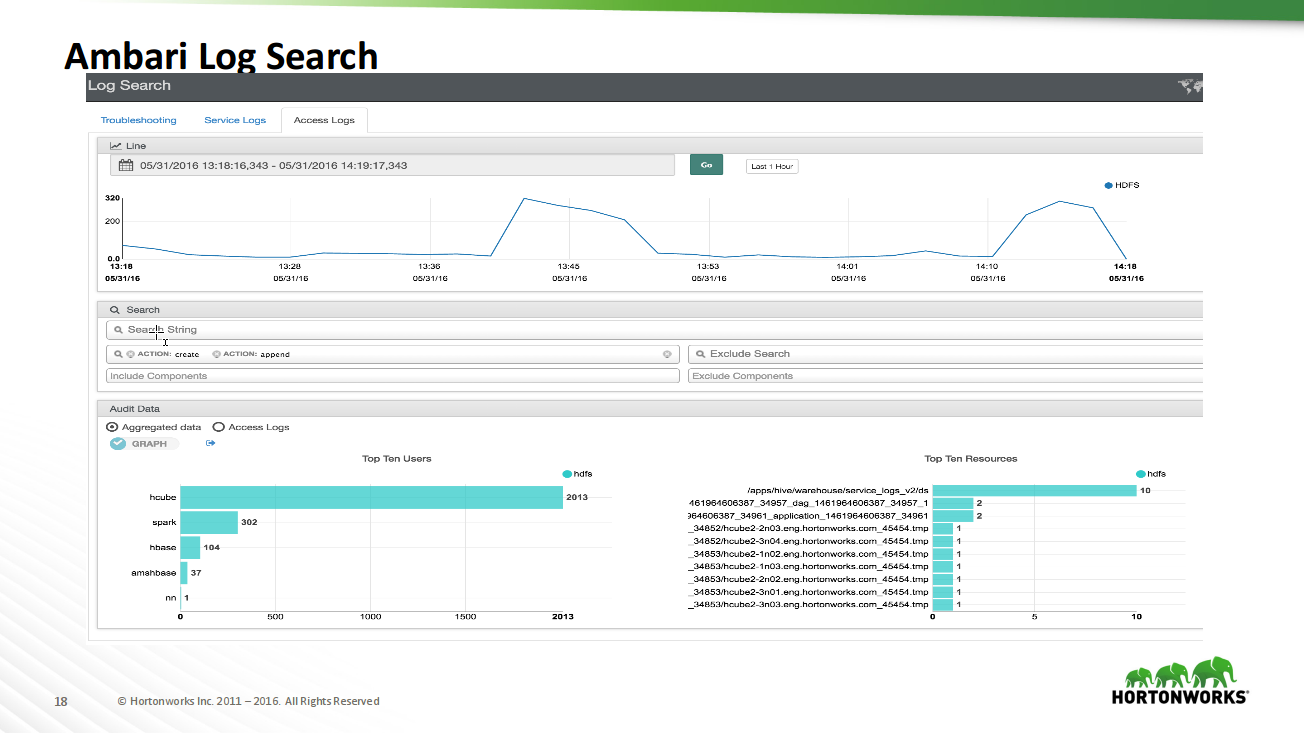Click the hbase bar showing 104
1304x733 pixels.
(190, 547)
